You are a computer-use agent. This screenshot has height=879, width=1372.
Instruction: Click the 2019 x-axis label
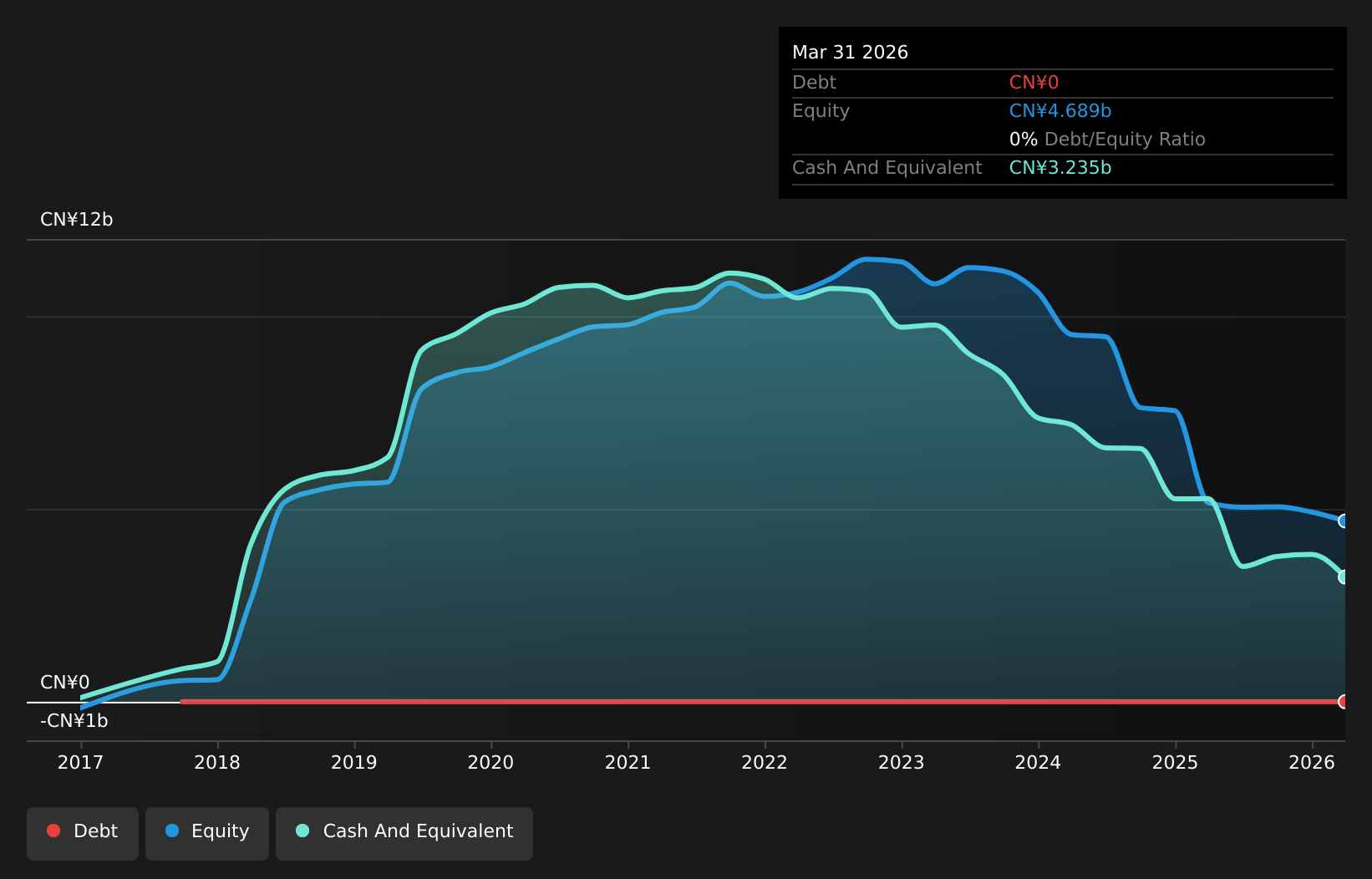[354, 762]
